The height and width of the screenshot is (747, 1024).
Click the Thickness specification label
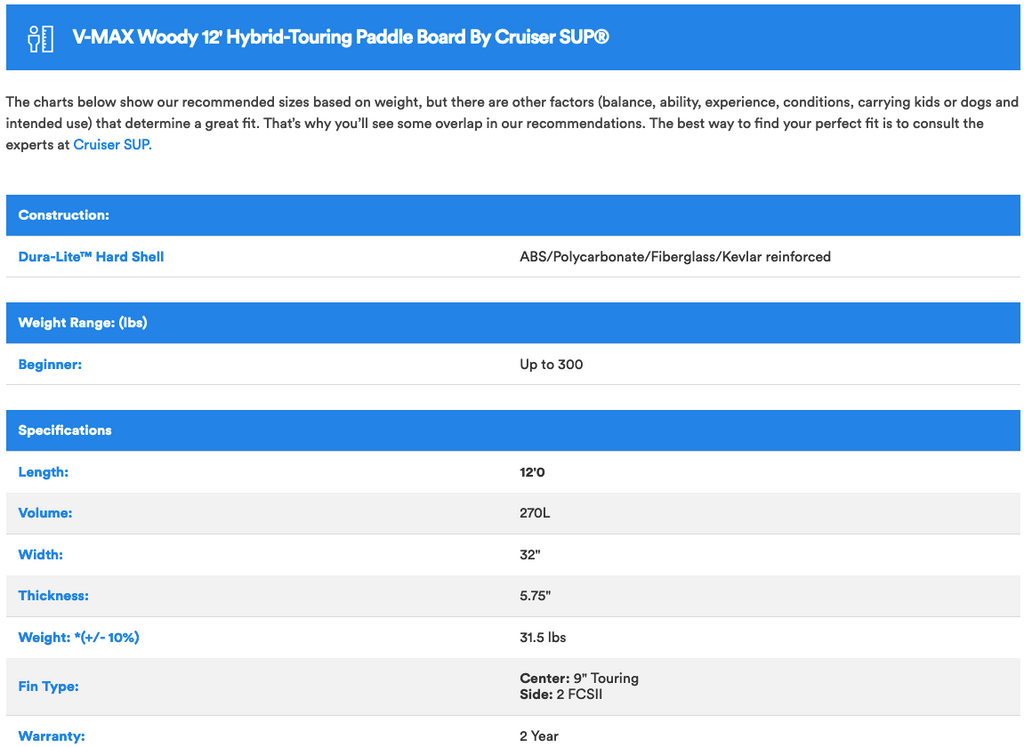pos(53,596)
